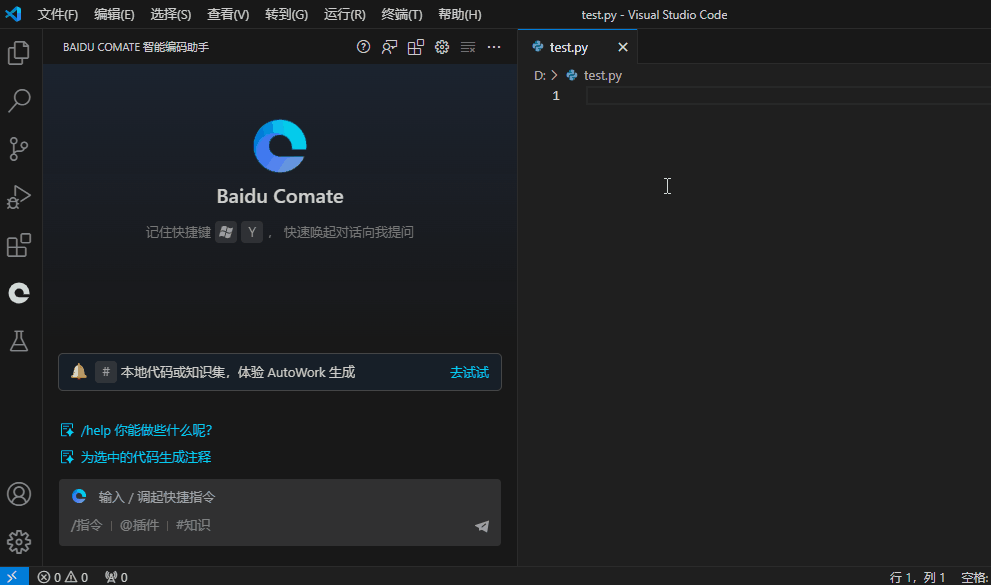Viewport: 991px width, 585px height.
Task: Open the 运行(R) menu
Action: click(x=344, y=15)
